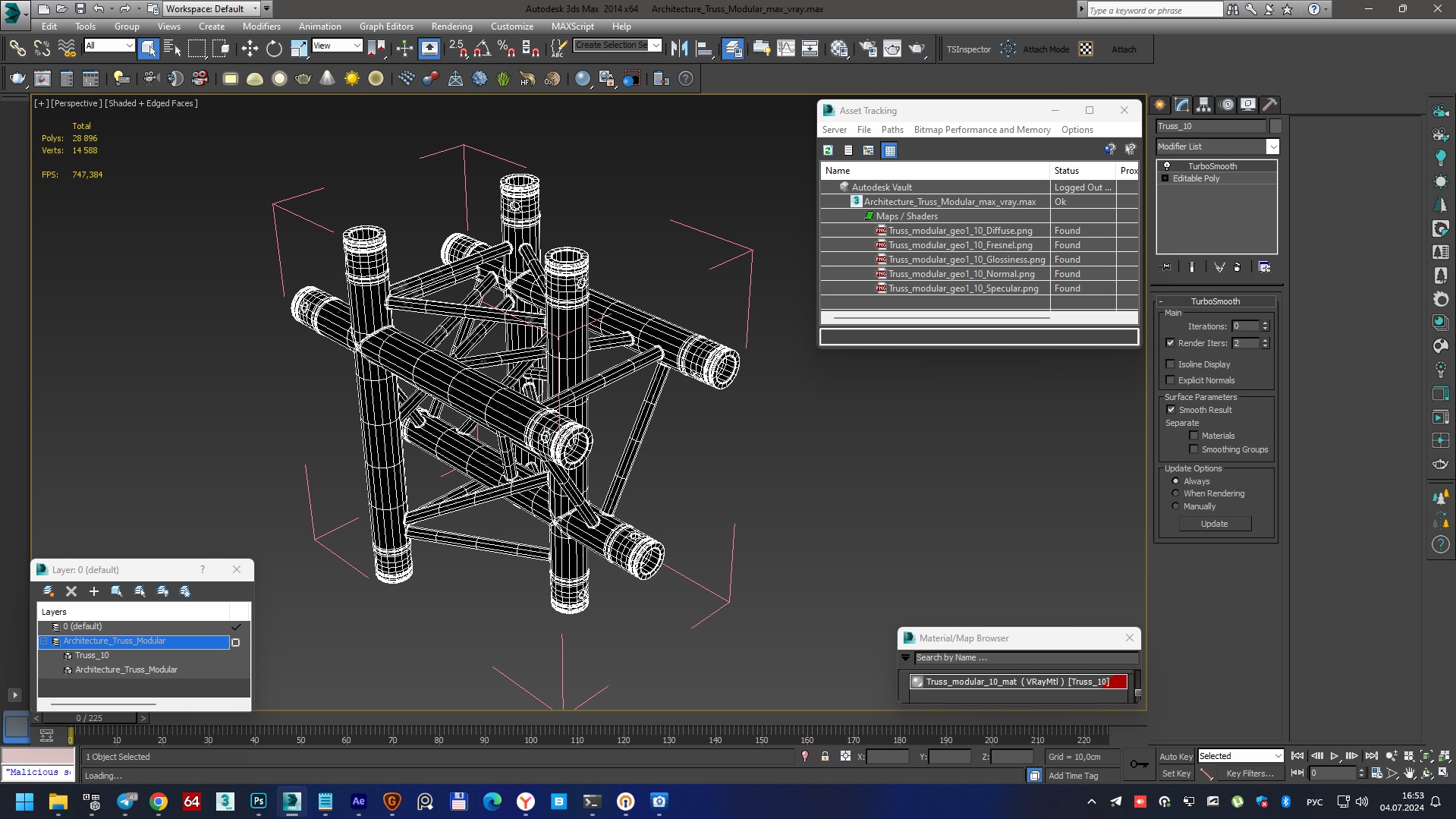Open the Motion command panel tab
Image resolution: width=1456 pixels, height=819 pixels.
[1226, 105]
